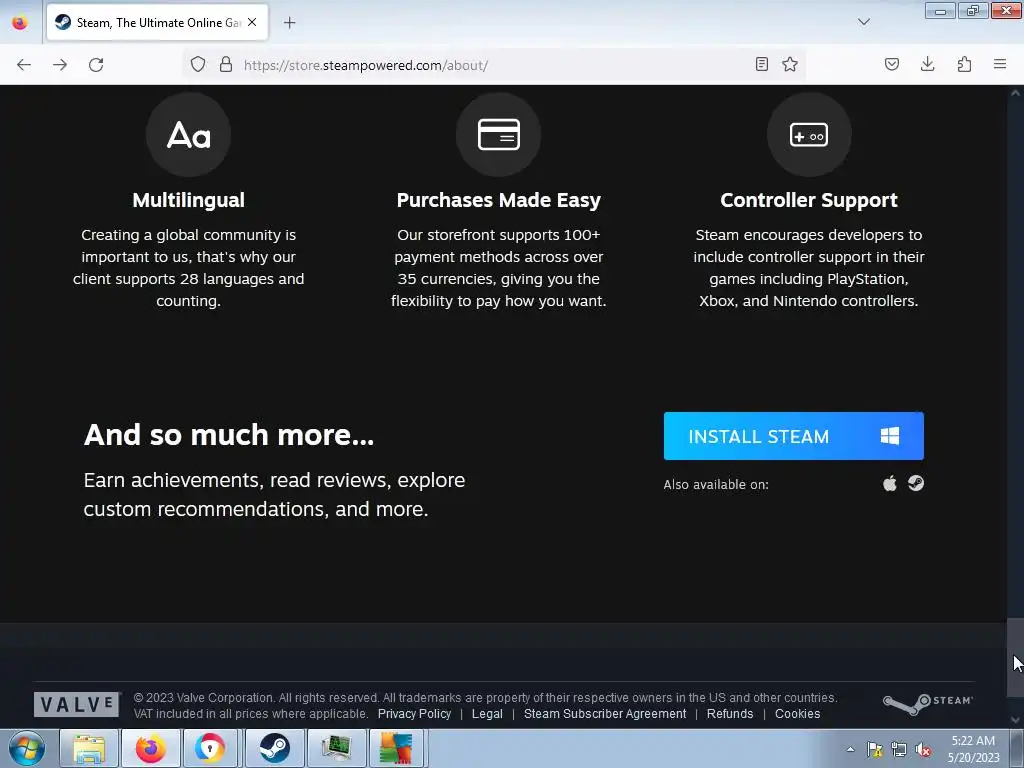Click the scrollbar down arrow
Image resolution: width=1024 pixels, height=768 pixels.
1015,720
